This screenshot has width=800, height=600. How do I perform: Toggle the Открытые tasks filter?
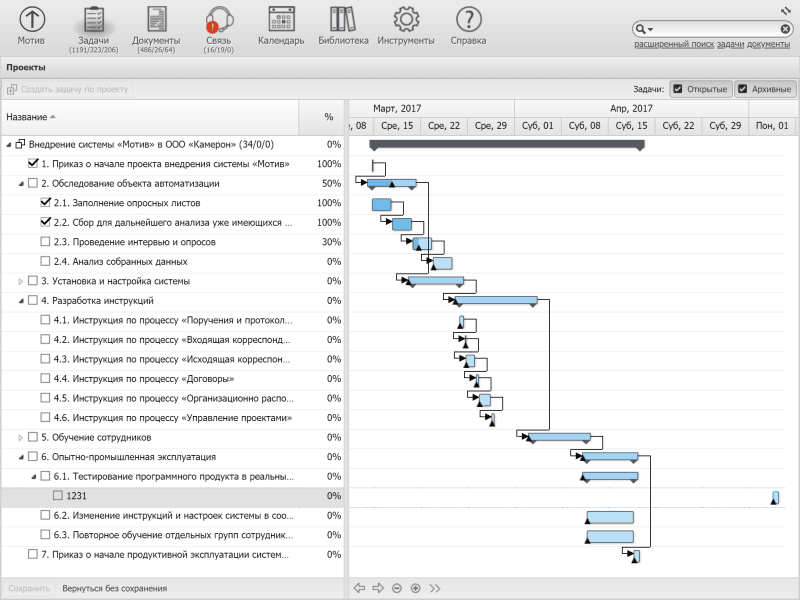pyautogui.click(x=678, y=89)
